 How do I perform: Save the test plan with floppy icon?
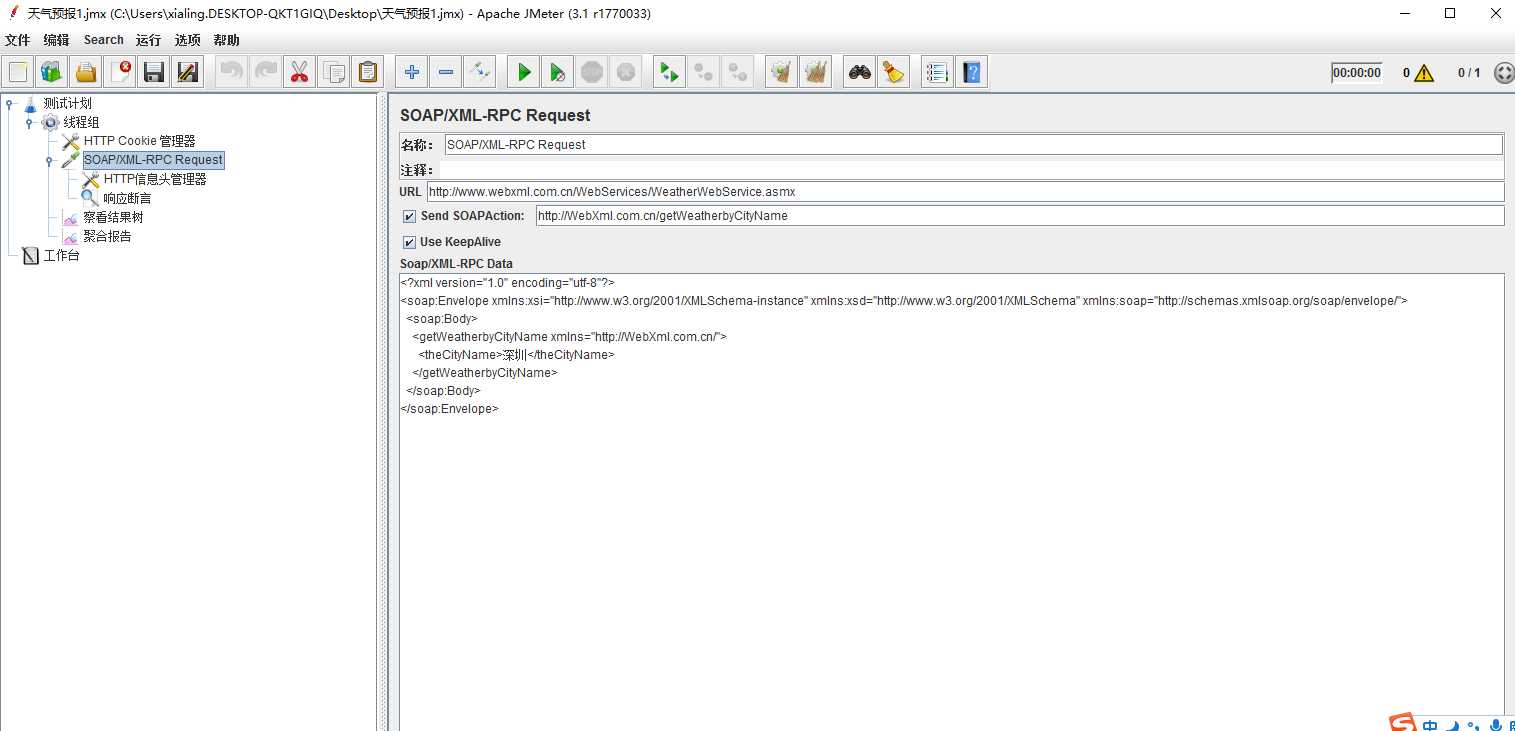point(153,72)
